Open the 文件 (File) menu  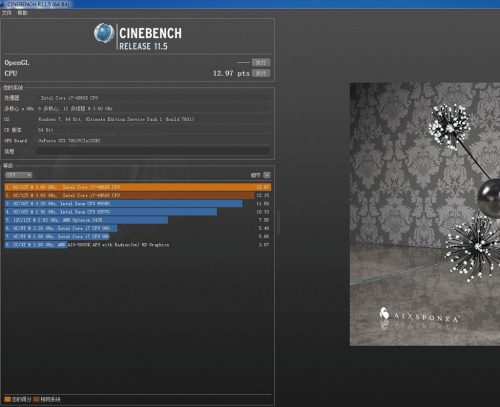(7, 13)
